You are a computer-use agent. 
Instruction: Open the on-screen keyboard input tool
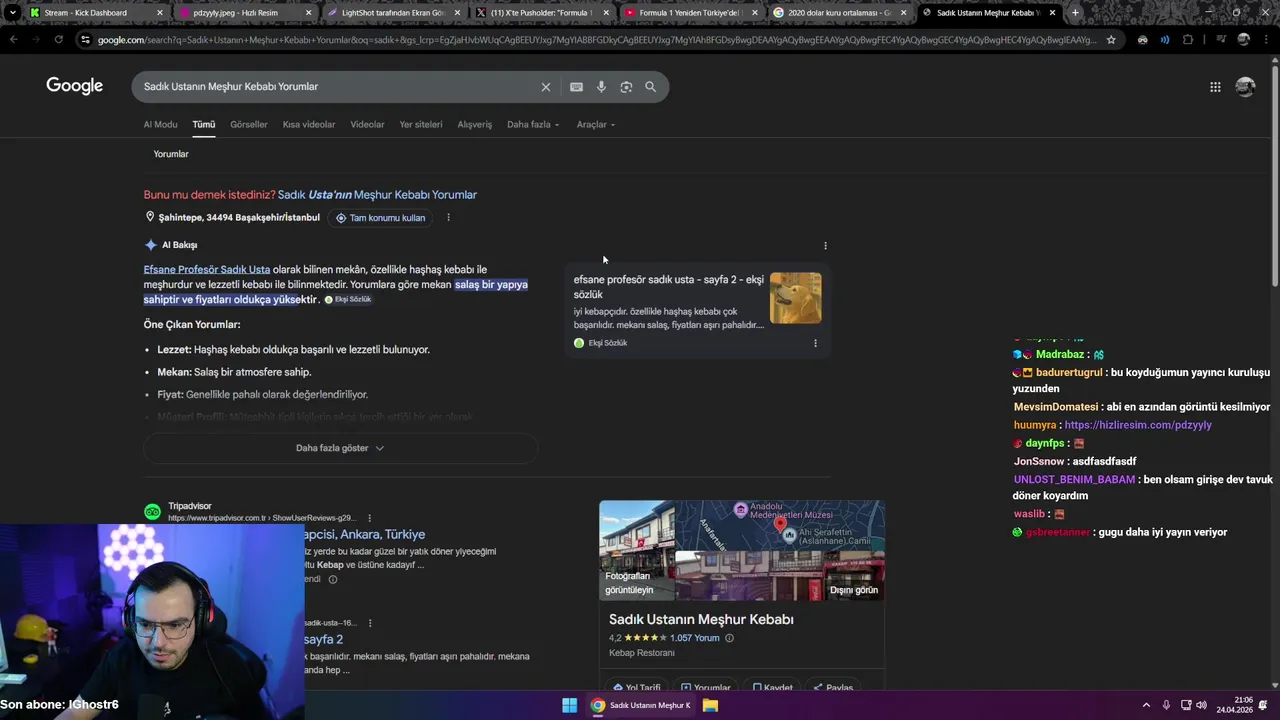(x=576, y=87)
